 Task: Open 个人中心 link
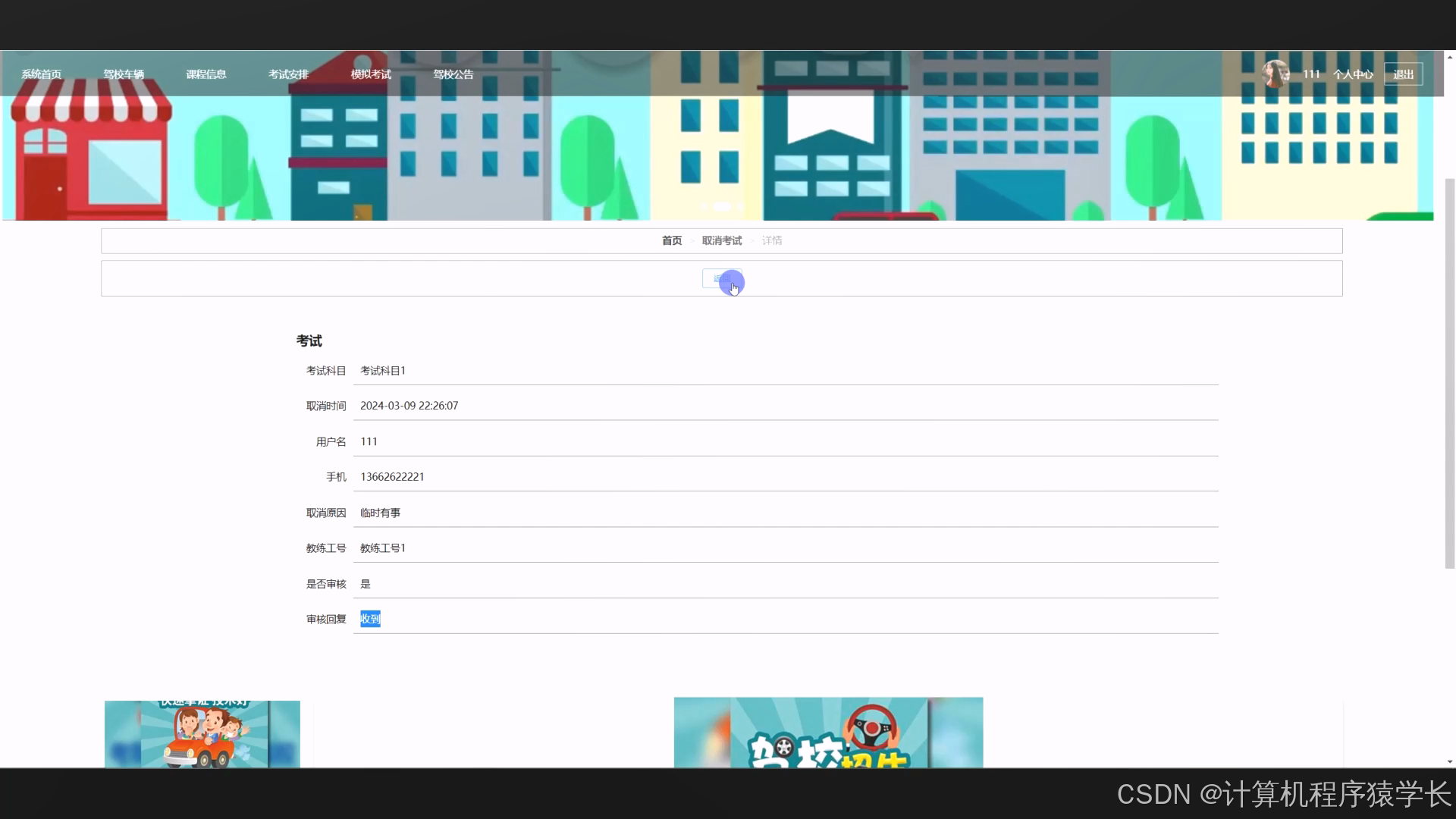[x=1353, y=74]
